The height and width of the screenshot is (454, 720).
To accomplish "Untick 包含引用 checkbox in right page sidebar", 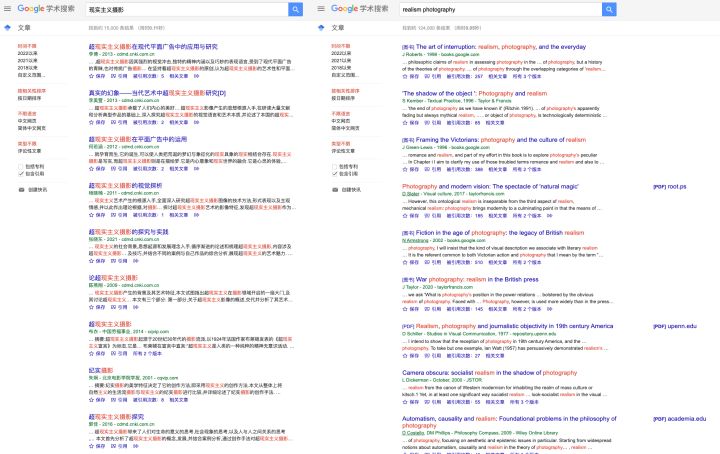I will point(334,174).
